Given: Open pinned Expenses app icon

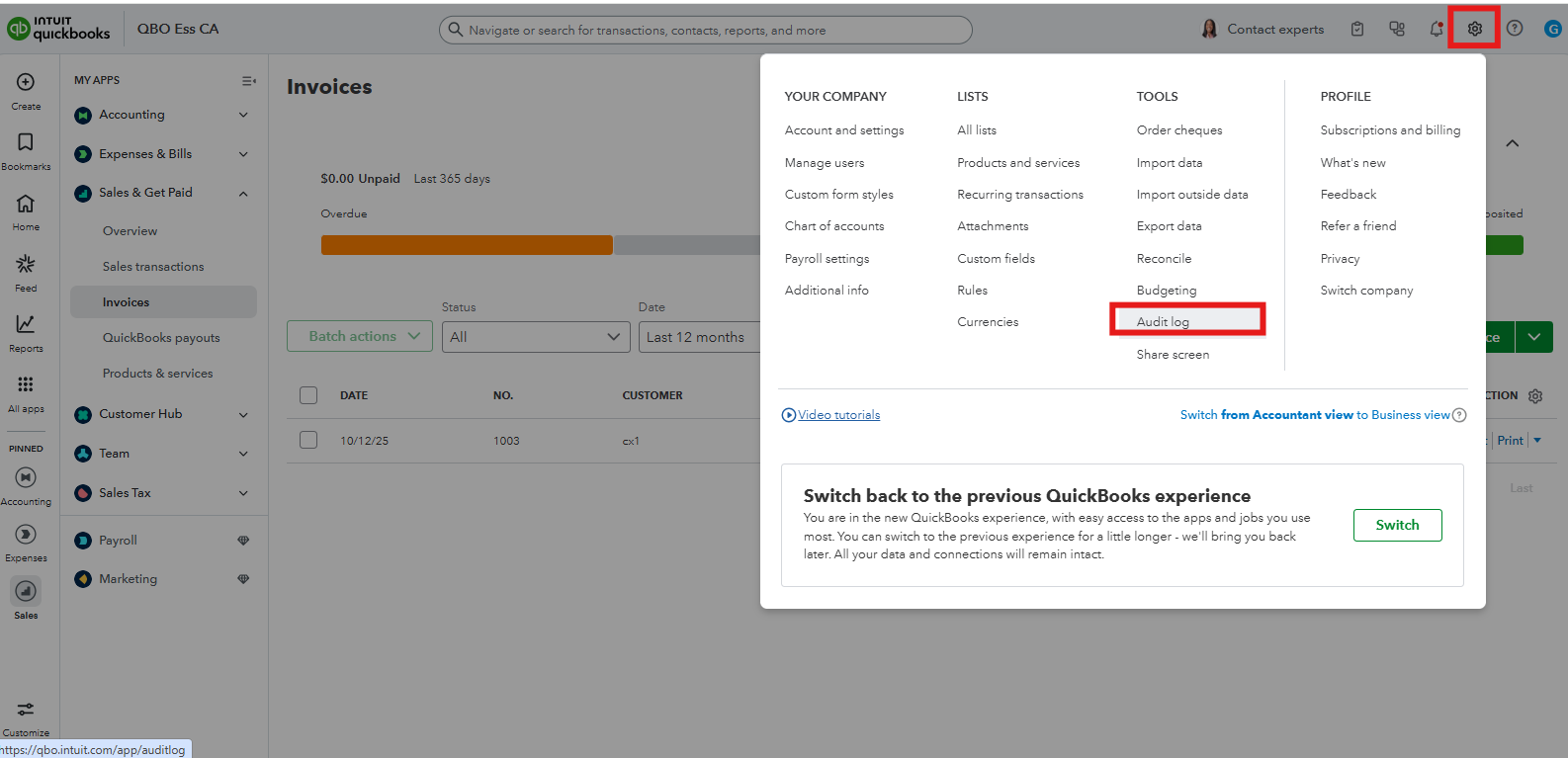Looking at the screenshot, I should (26, 535).
